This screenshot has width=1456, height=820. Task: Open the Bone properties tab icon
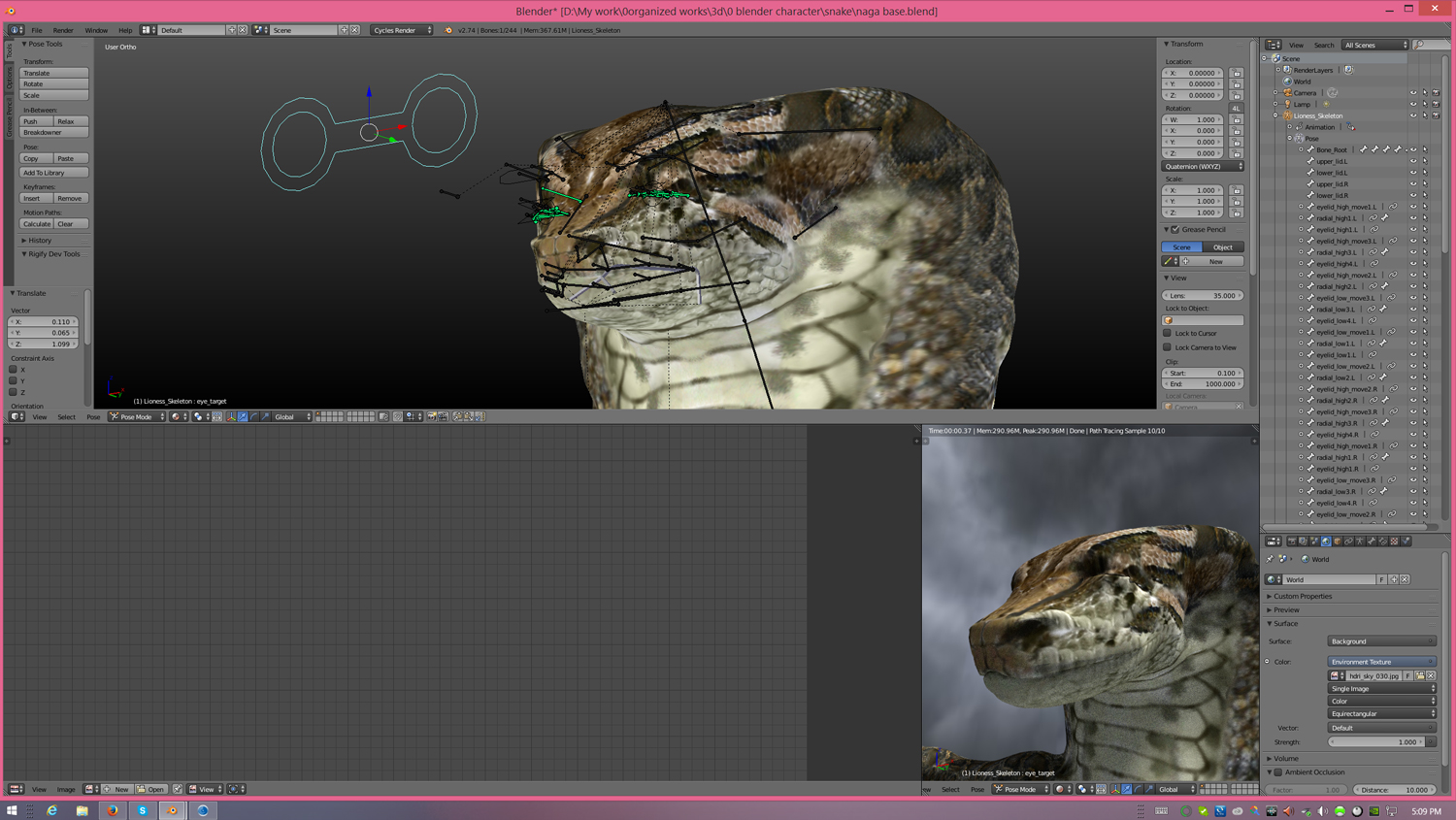(x=1372, y=541)
